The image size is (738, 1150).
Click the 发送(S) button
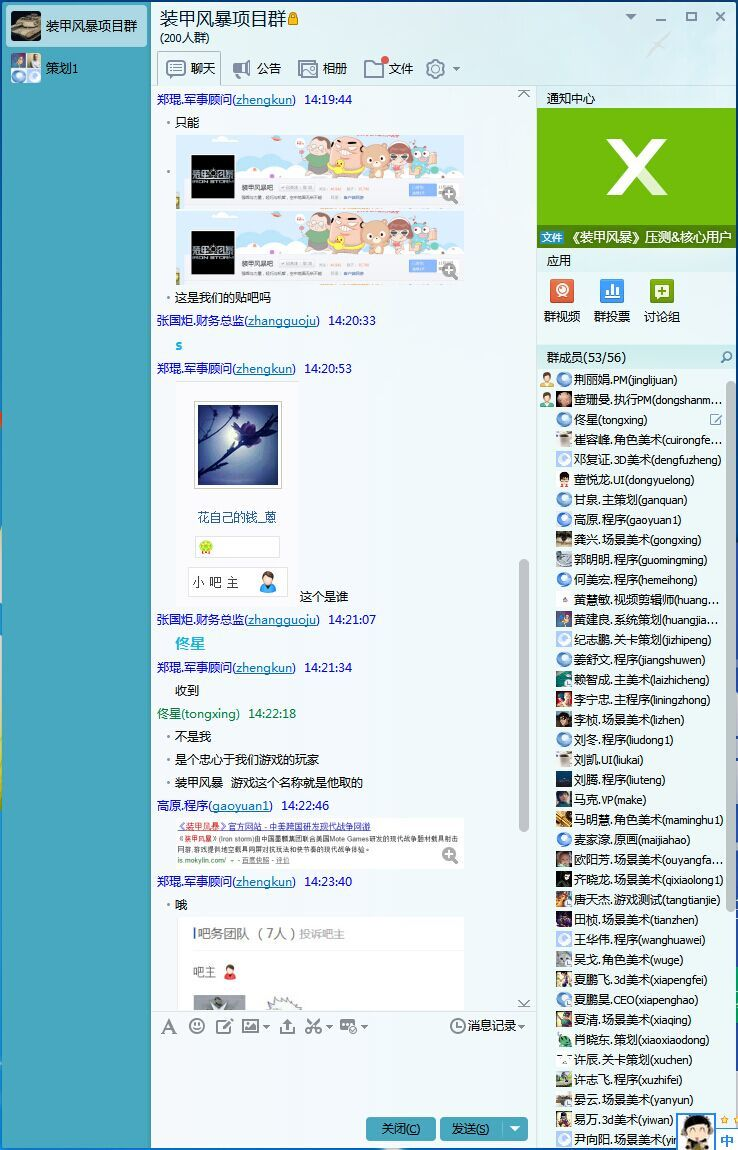470,1129
